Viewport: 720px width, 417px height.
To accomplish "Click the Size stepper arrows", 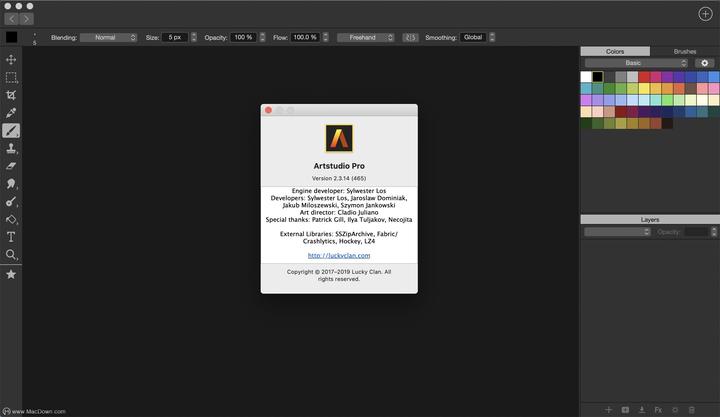I will coord(194,38).
